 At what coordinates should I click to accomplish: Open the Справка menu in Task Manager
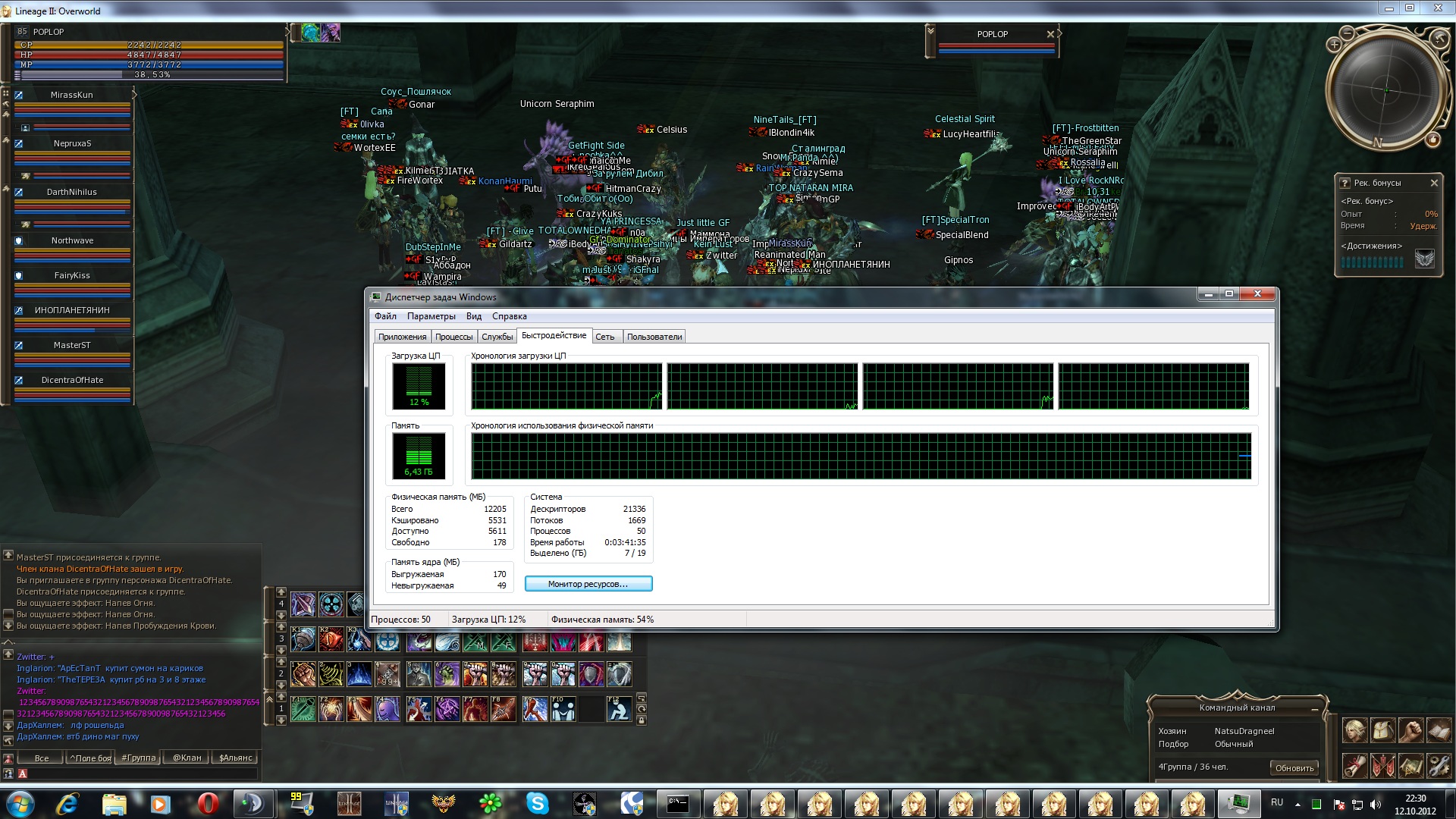[509, 316]
